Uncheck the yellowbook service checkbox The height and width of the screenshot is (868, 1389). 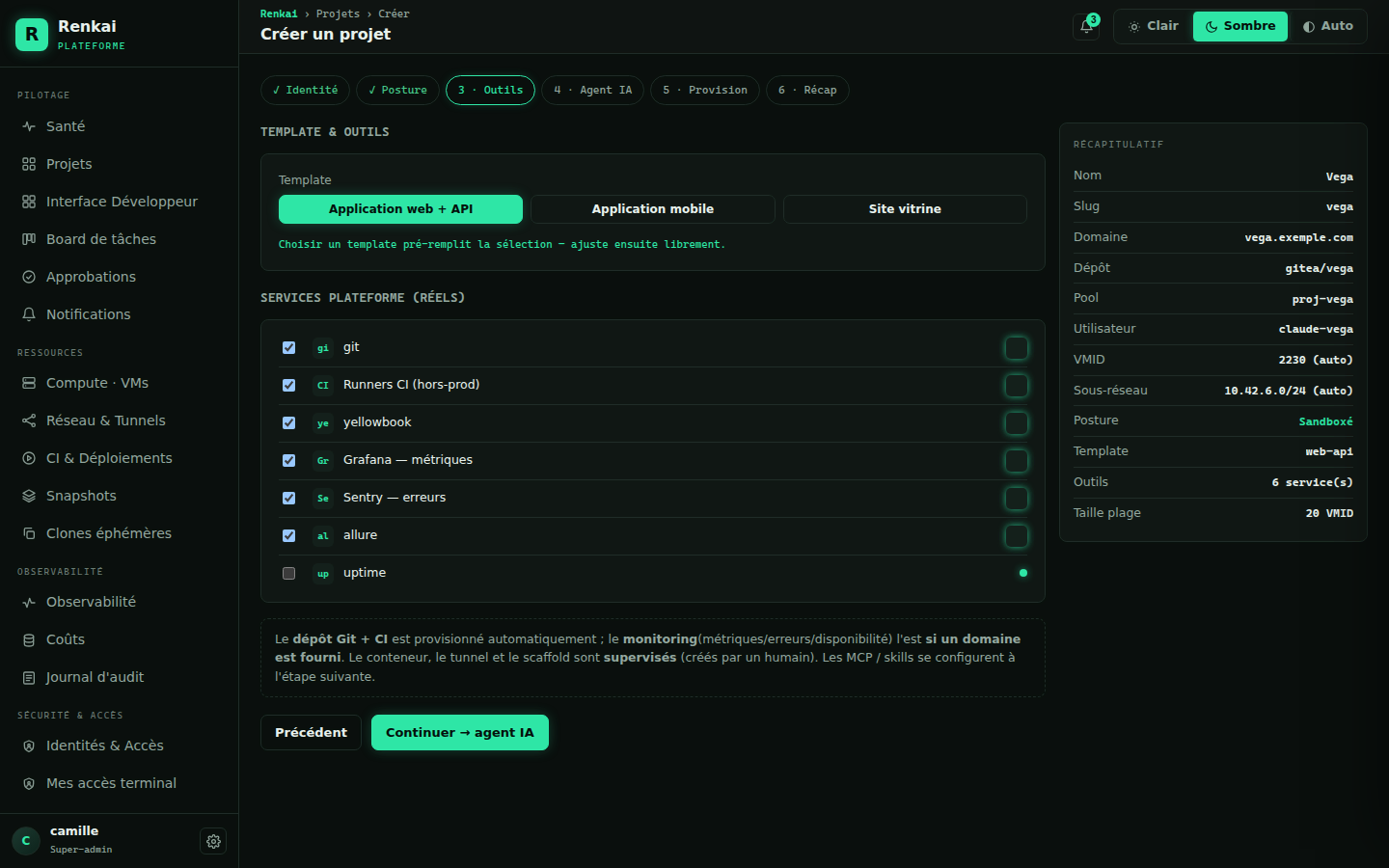[x=288, y=422]
